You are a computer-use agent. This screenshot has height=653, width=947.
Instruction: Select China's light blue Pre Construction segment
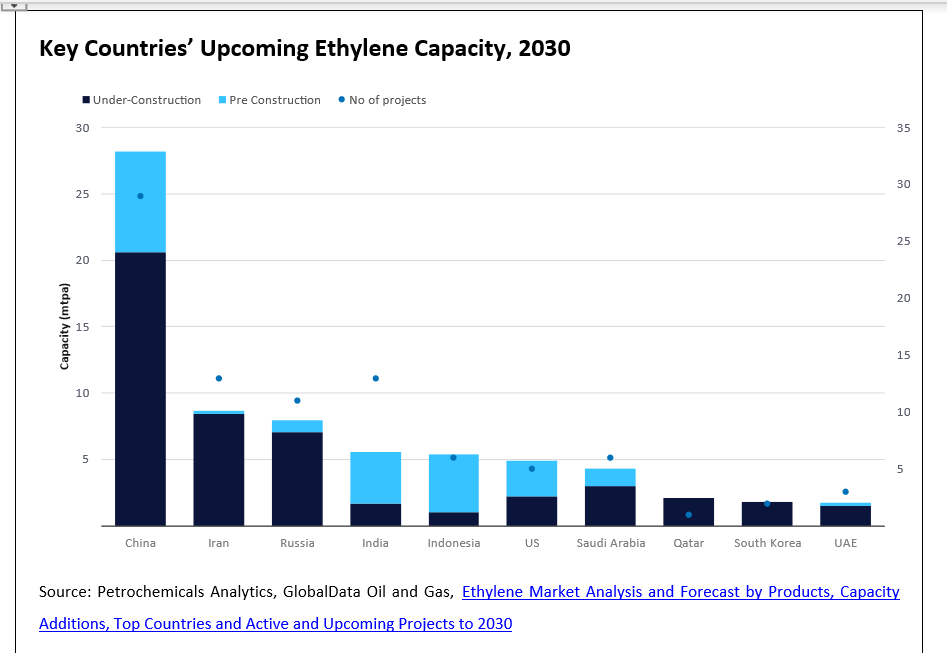[x=140, y=201]
